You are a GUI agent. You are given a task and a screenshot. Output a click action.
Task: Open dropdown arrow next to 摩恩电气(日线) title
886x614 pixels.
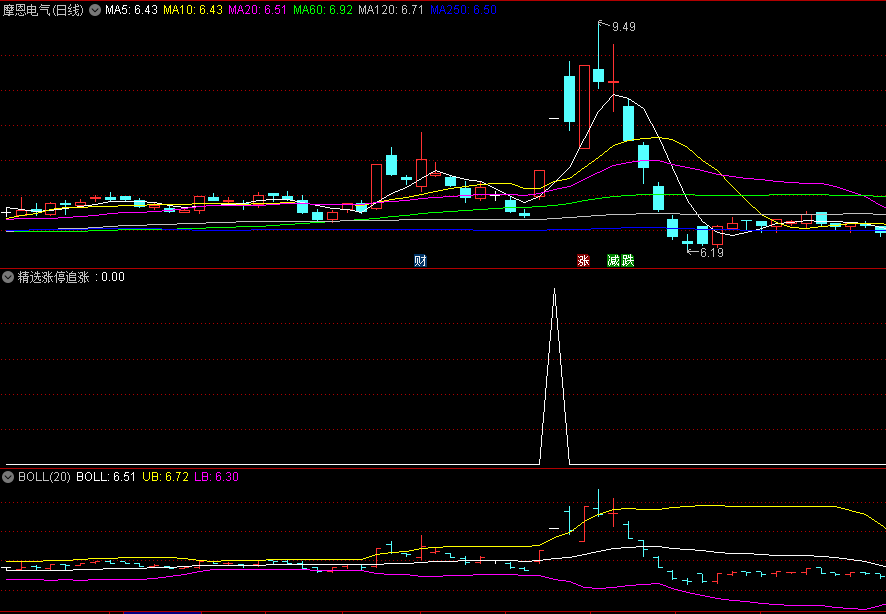tap(95, 10)
